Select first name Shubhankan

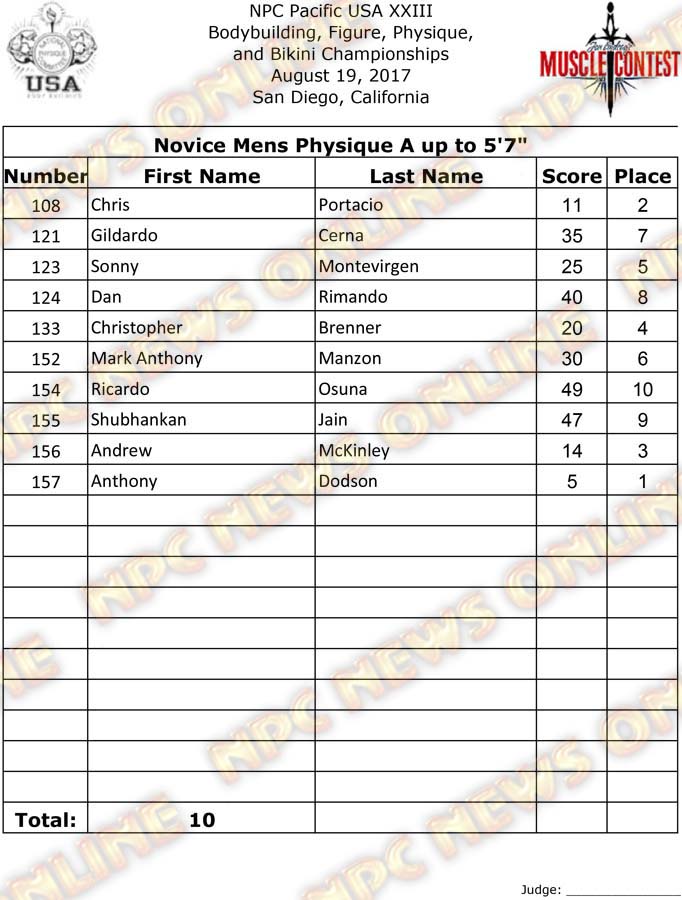pyautogui.click(x=139, y=420)
